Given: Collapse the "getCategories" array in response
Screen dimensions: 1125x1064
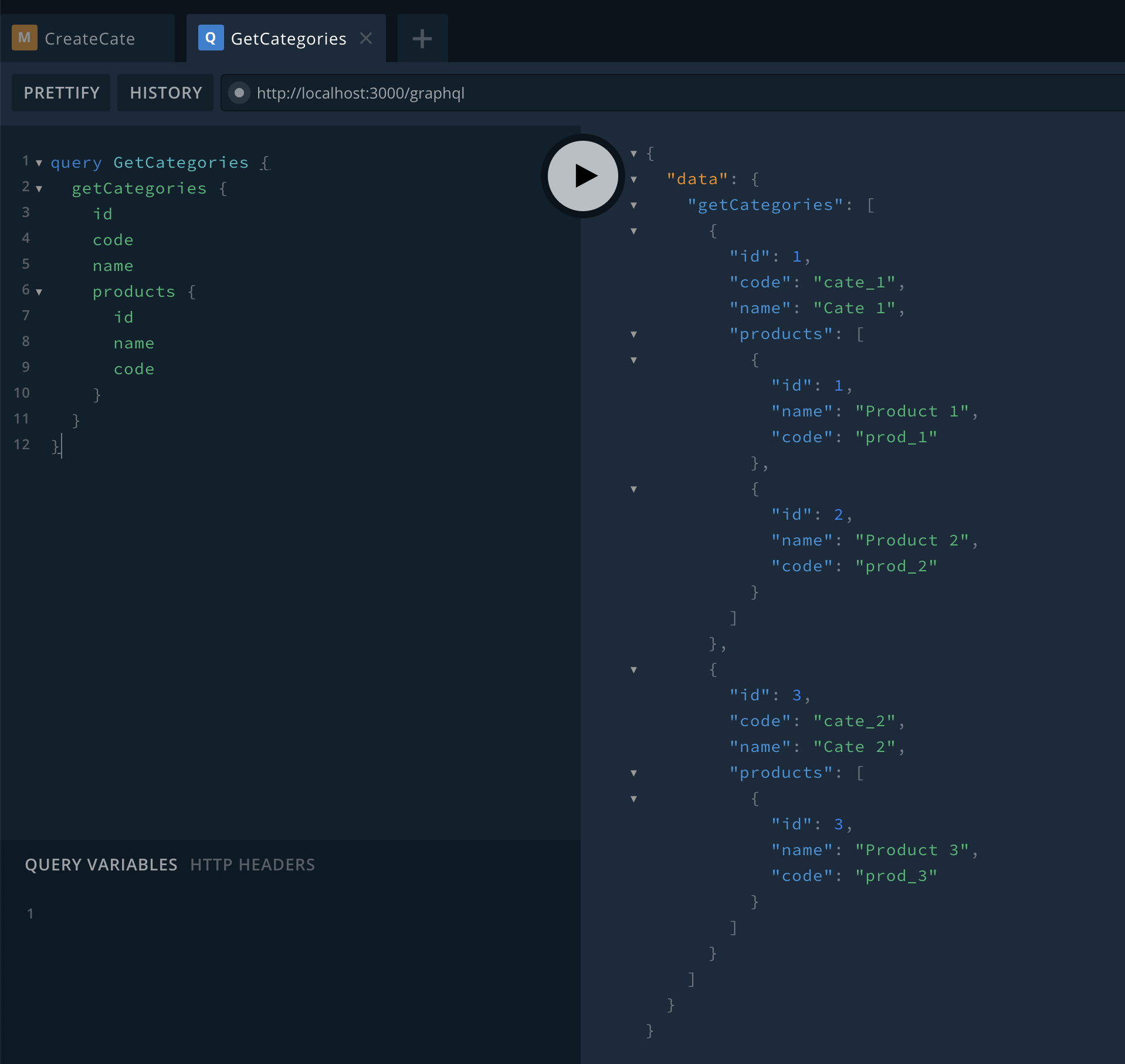Looking at the screenshot, I should pos(633,205).
